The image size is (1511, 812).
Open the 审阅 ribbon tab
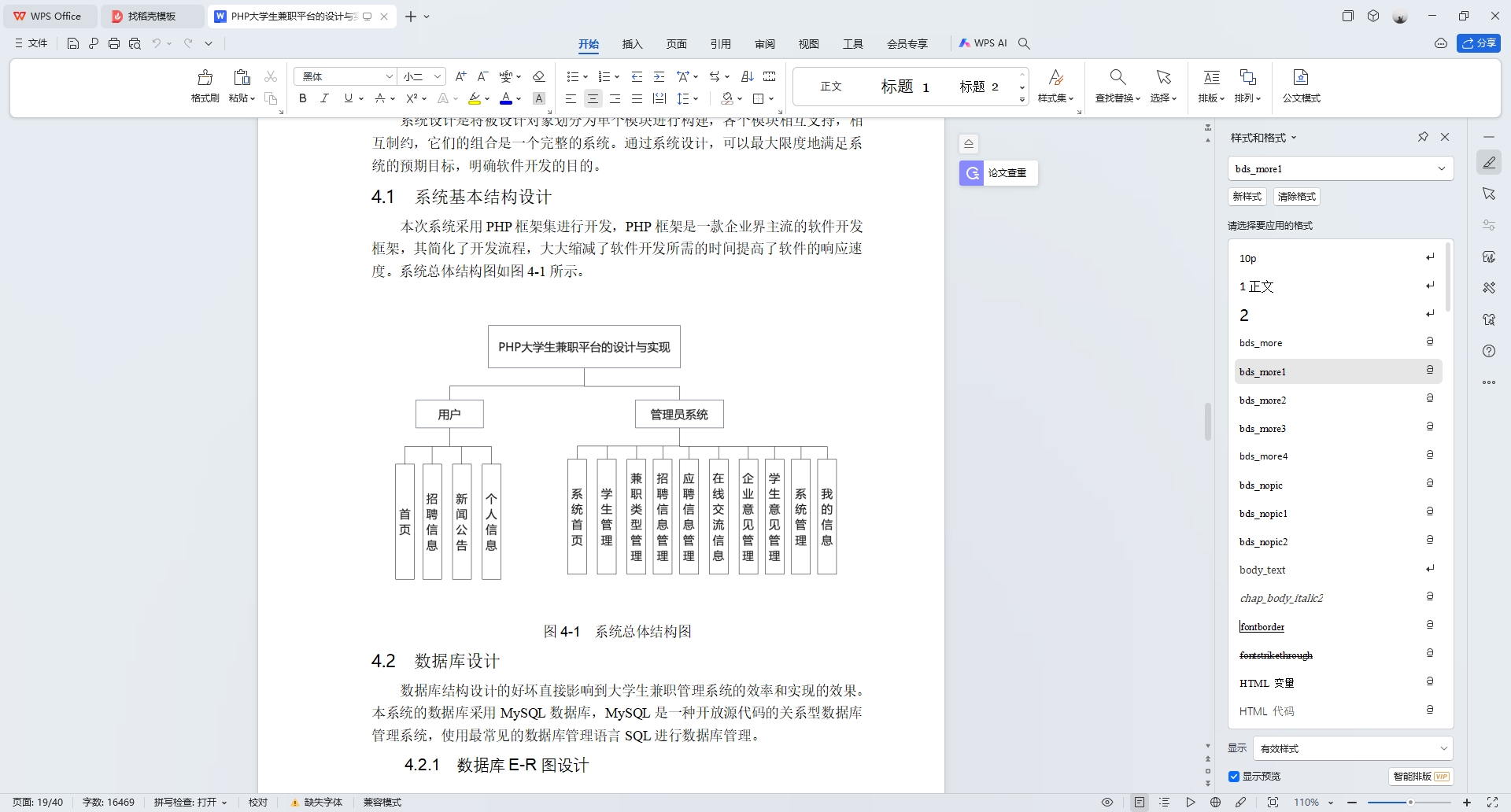[x=765, y=44]
